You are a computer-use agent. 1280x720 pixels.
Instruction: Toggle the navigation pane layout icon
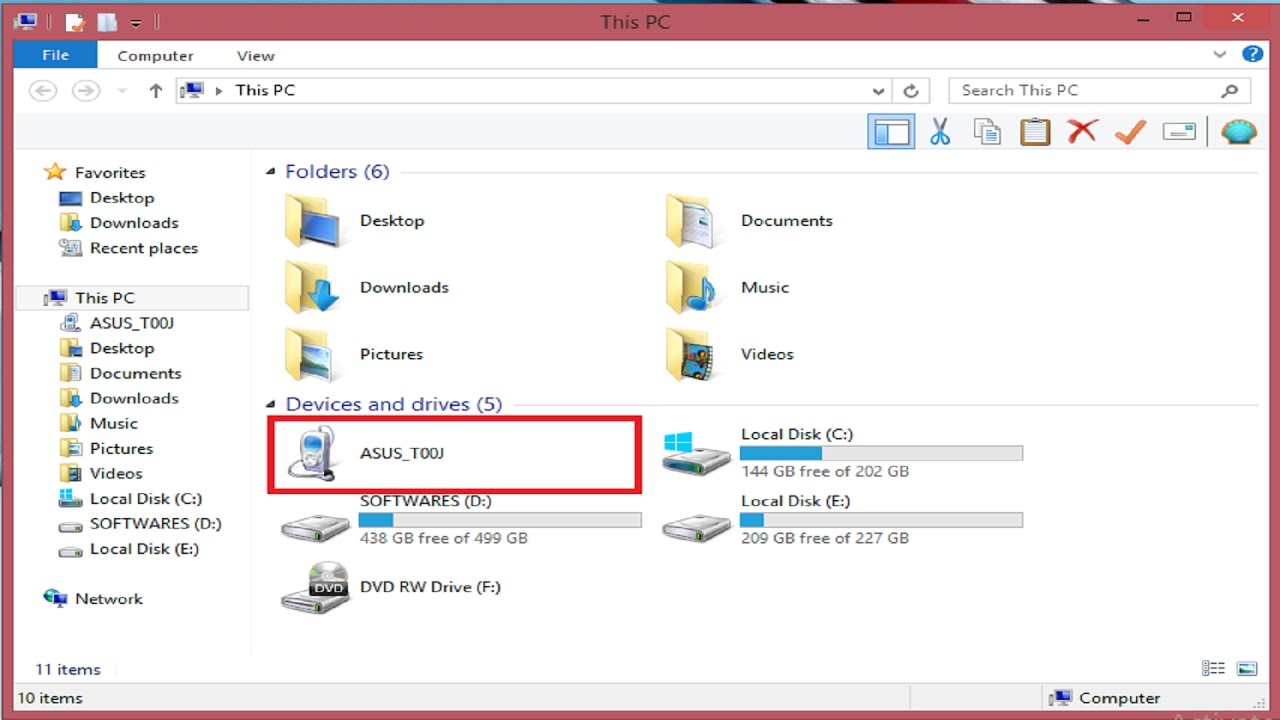pyautogui.click(x=890, y=131)
